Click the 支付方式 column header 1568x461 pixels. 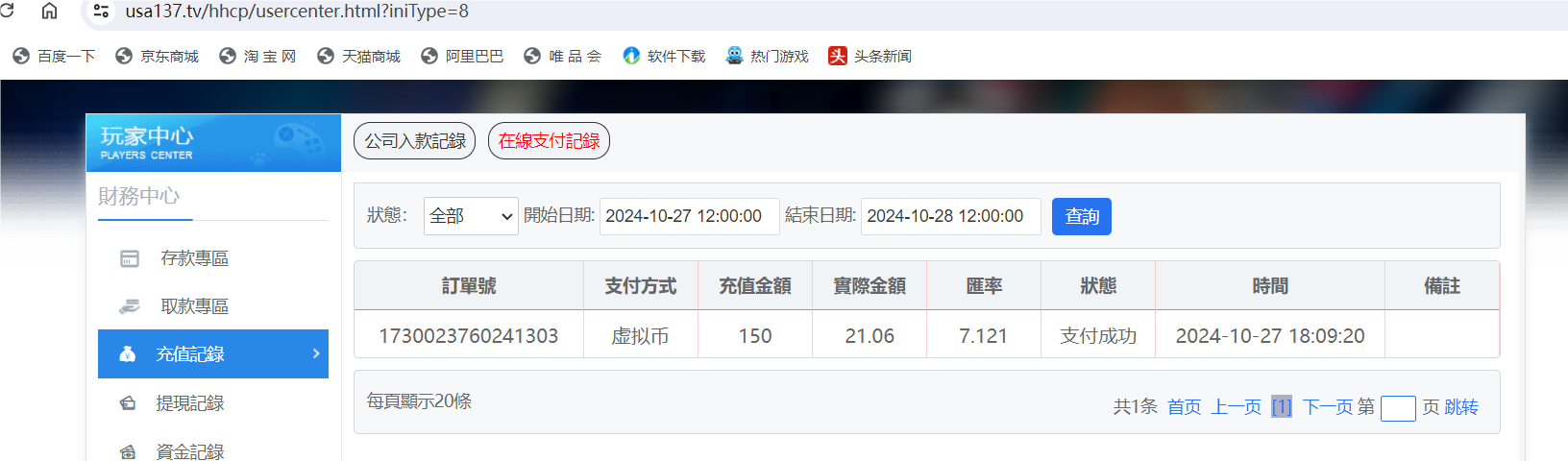641,286
